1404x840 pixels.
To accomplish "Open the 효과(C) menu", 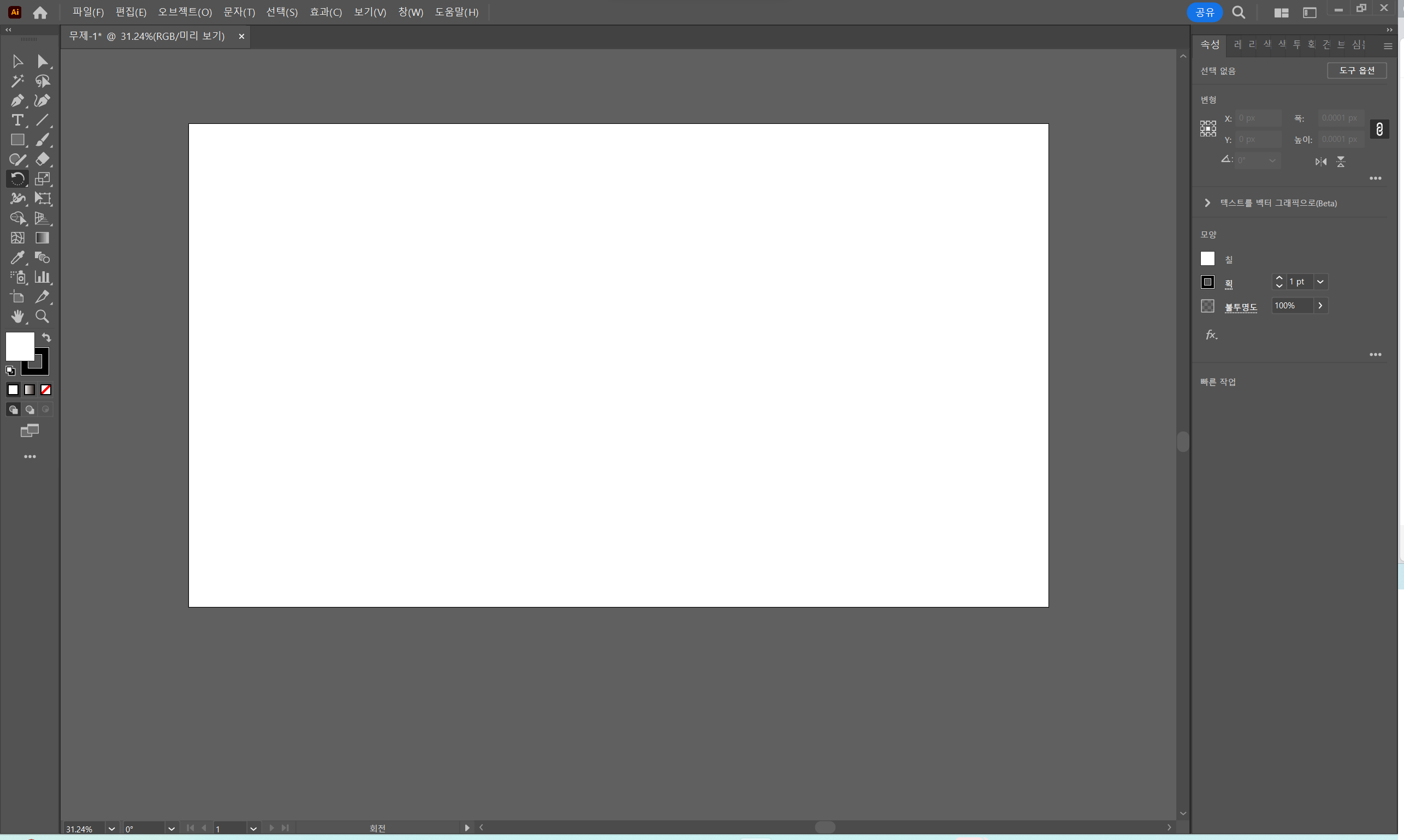I will click(x=325, y=12).
